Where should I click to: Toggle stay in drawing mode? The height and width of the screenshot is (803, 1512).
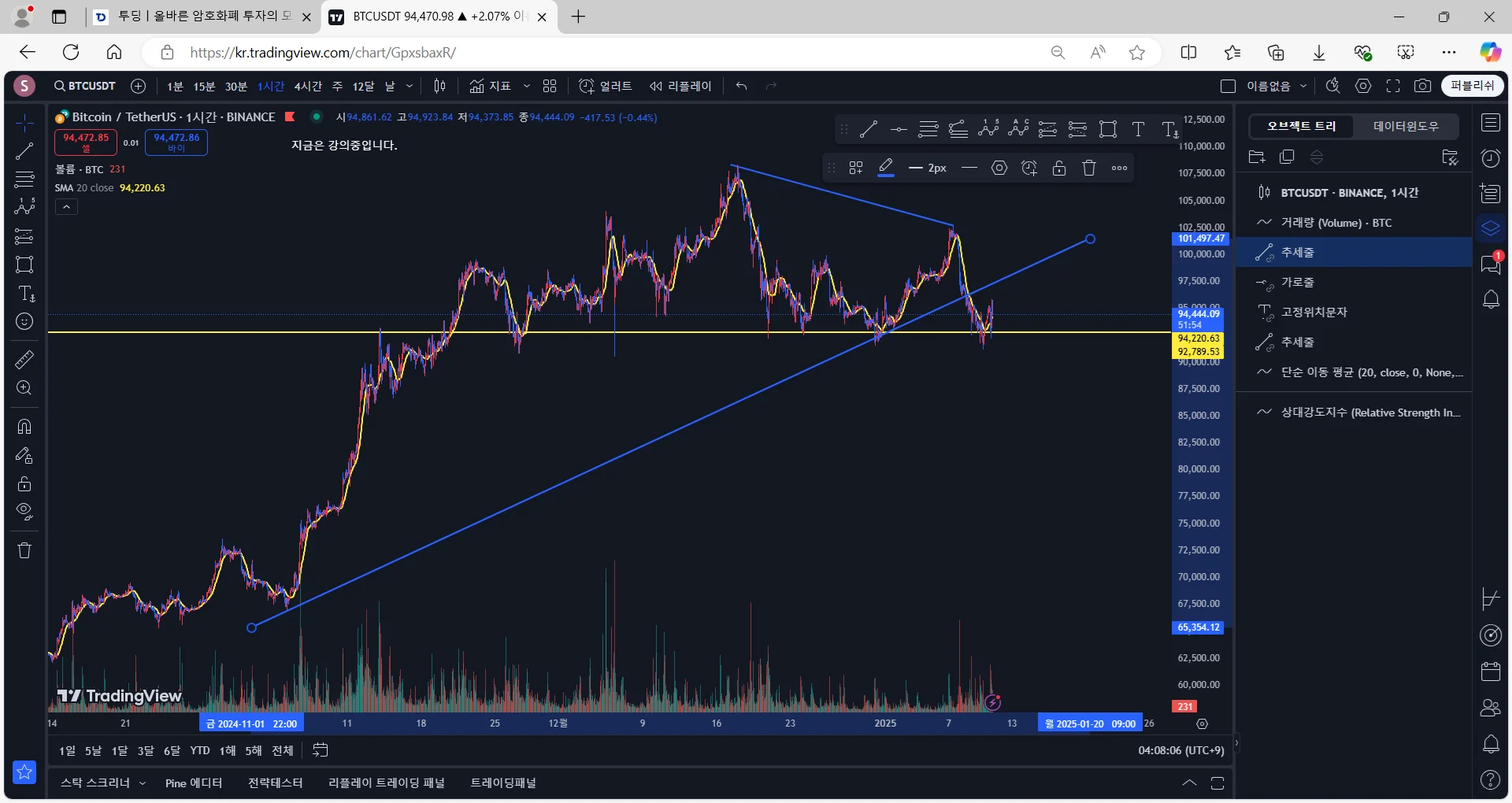click(24, 455)
